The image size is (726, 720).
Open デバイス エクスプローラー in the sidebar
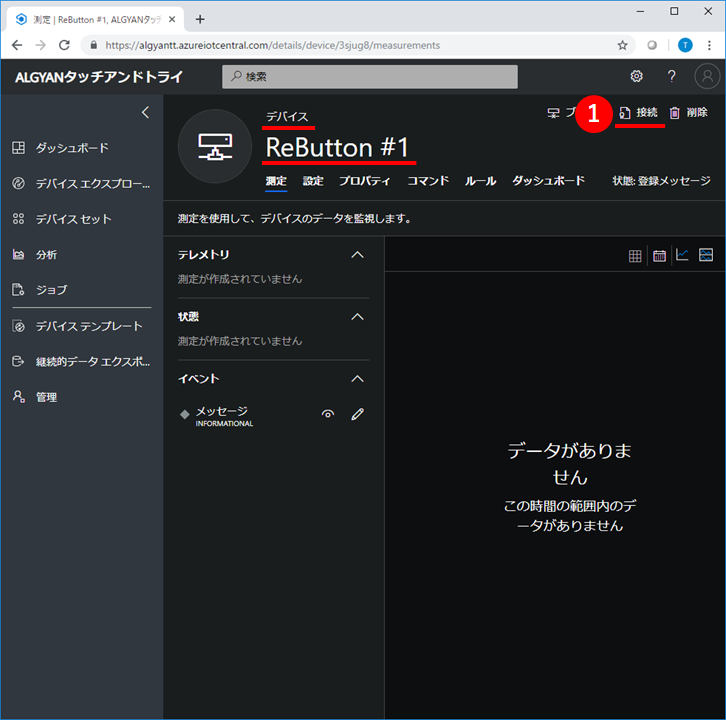click(x=81, y=184)
